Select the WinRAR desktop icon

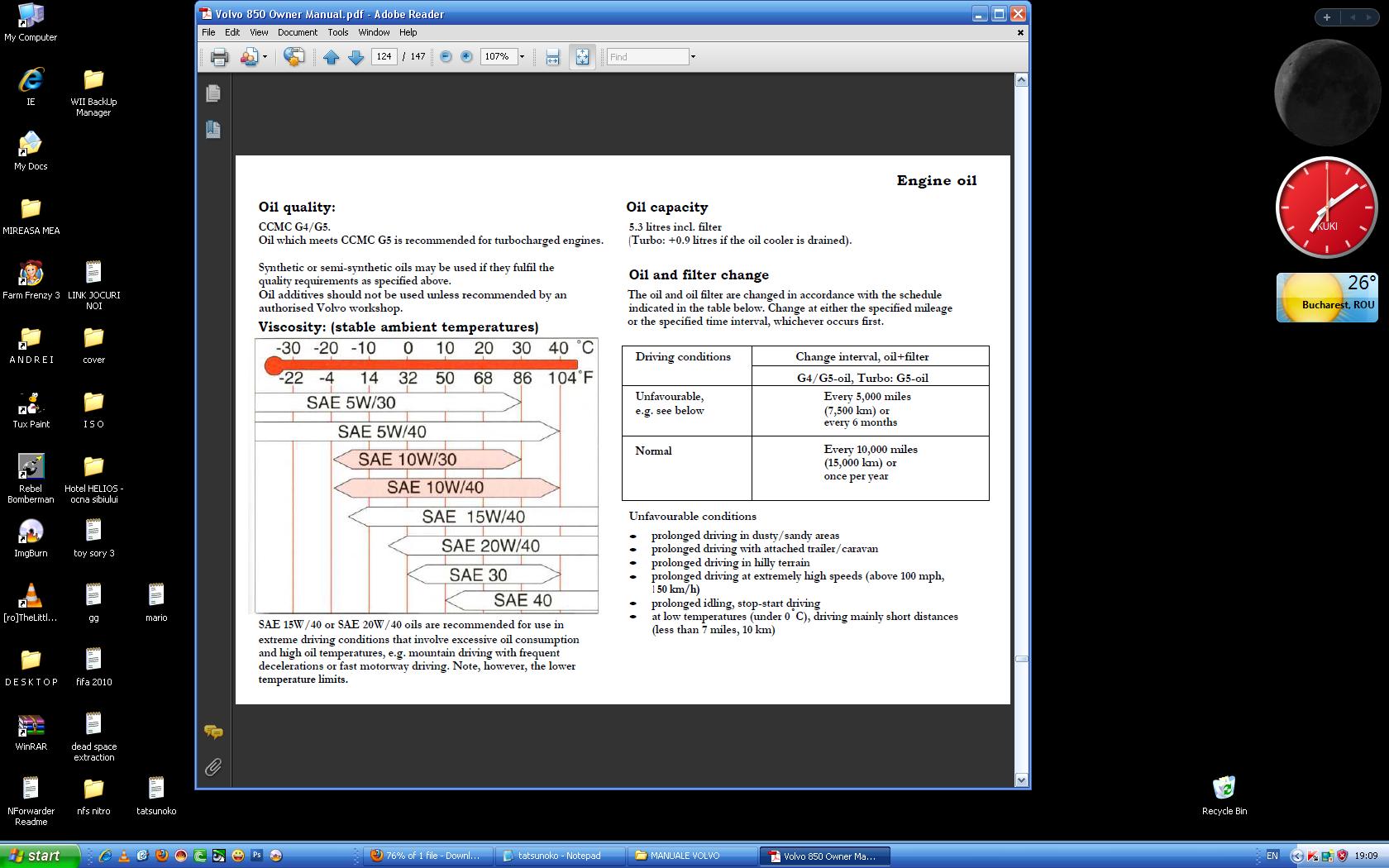click(31, 731)
